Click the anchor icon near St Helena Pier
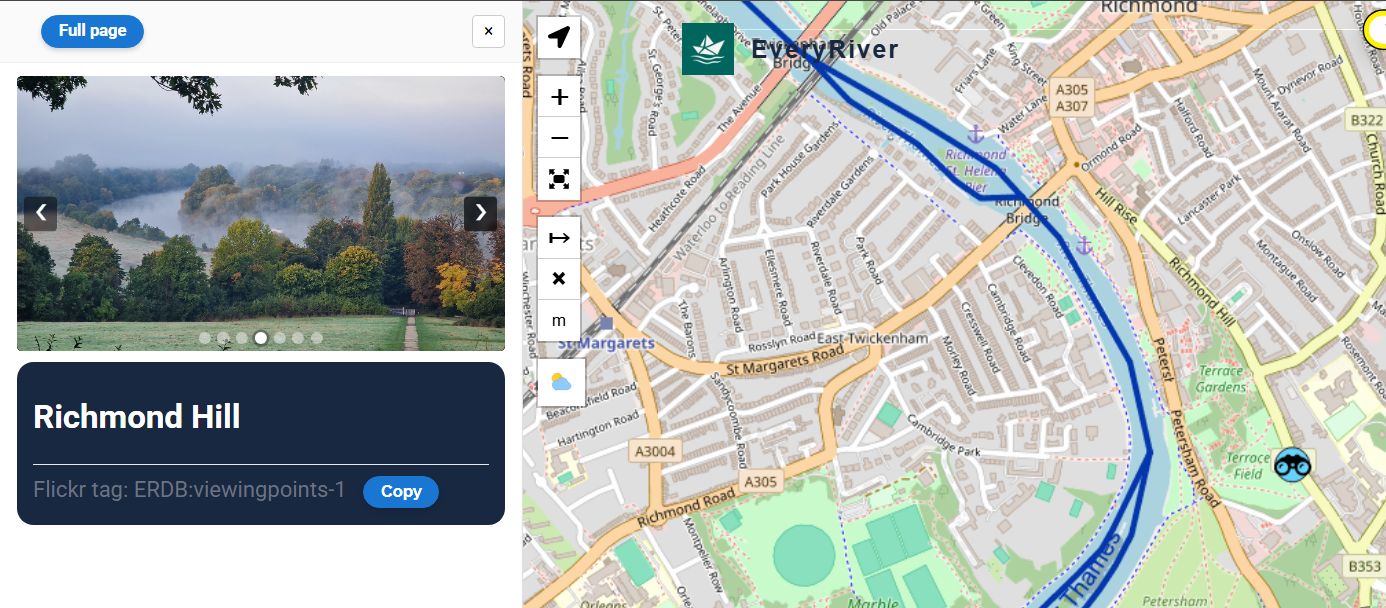This screenshot has width=1386, height=608. 975,133
